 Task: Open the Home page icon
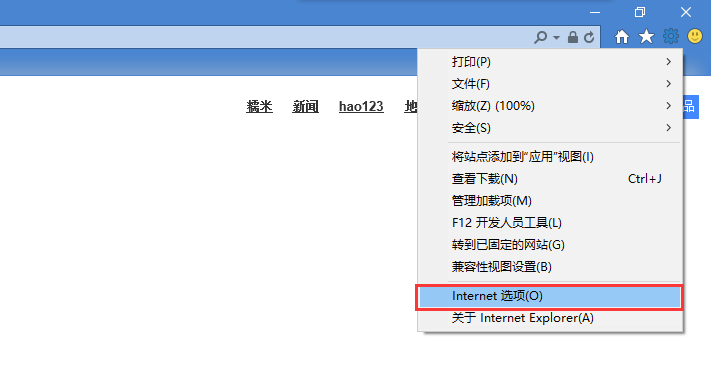pos(622,37)
